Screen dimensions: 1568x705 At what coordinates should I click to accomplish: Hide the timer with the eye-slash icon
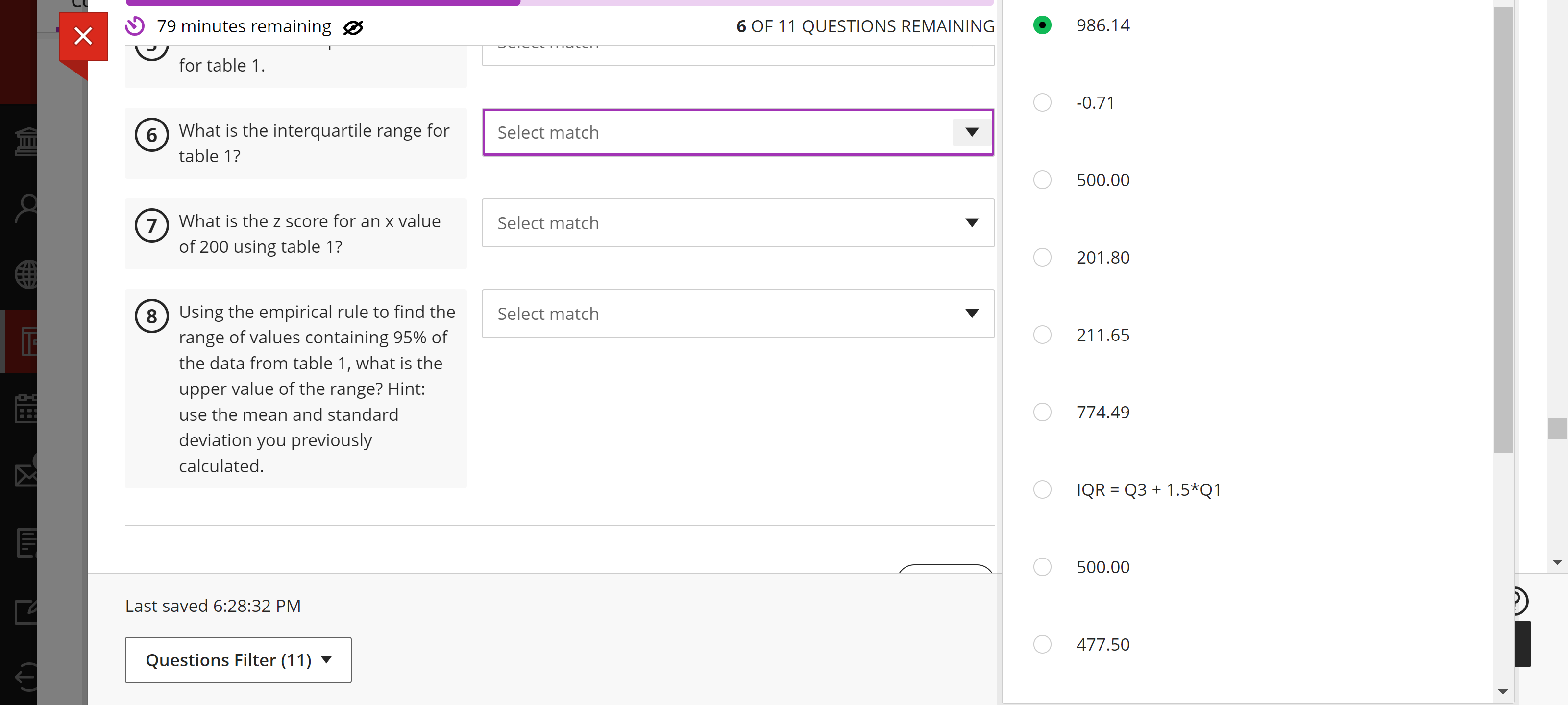coord(353,27)
